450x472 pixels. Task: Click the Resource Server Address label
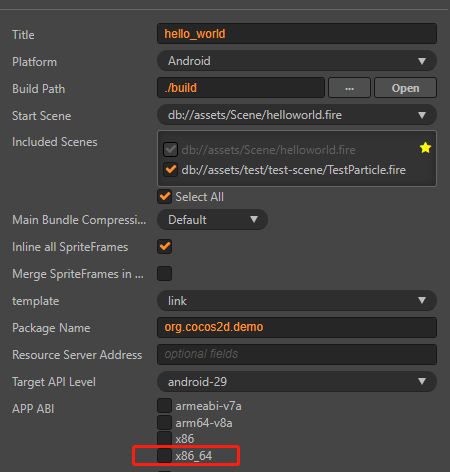pos(77,355)
